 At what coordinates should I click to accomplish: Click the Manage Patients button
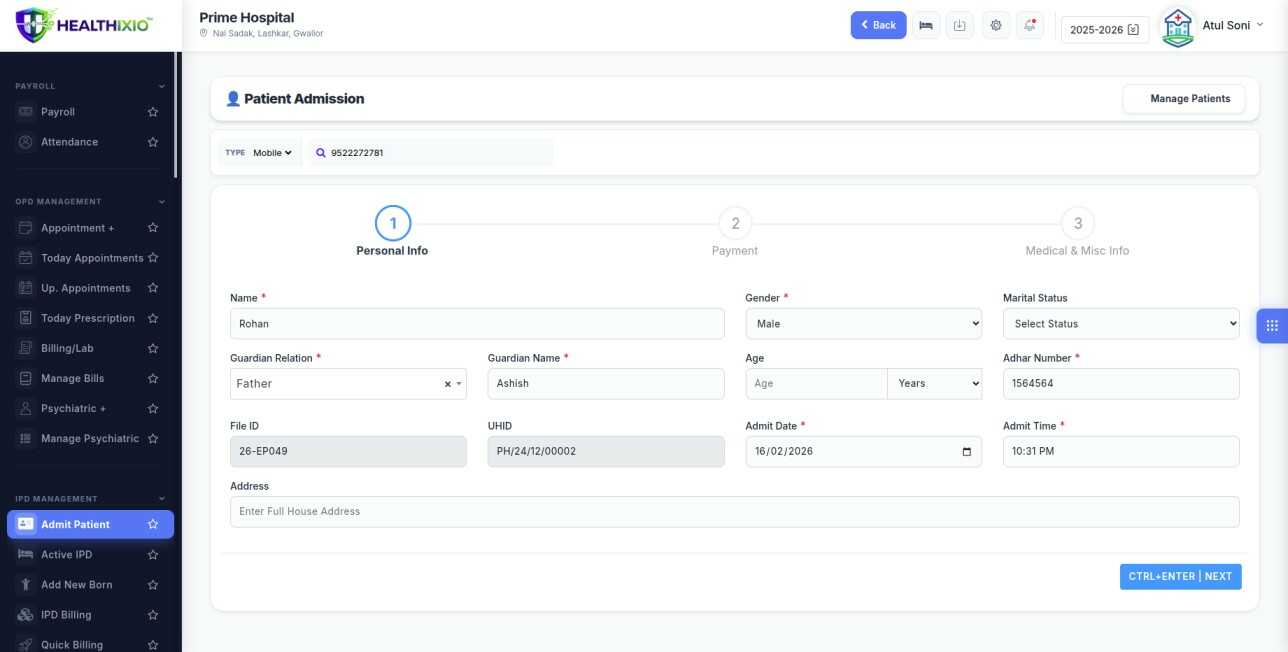point(1189,99)
